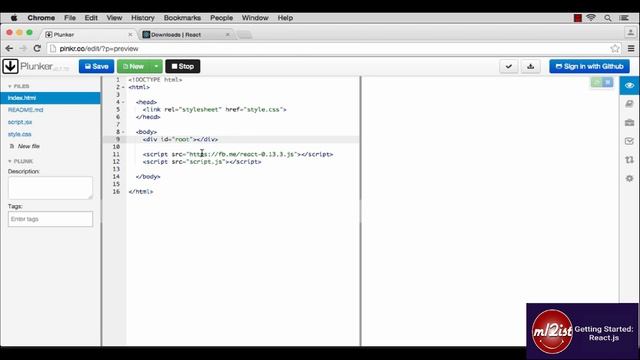Open the File menu

pos(70,18)
